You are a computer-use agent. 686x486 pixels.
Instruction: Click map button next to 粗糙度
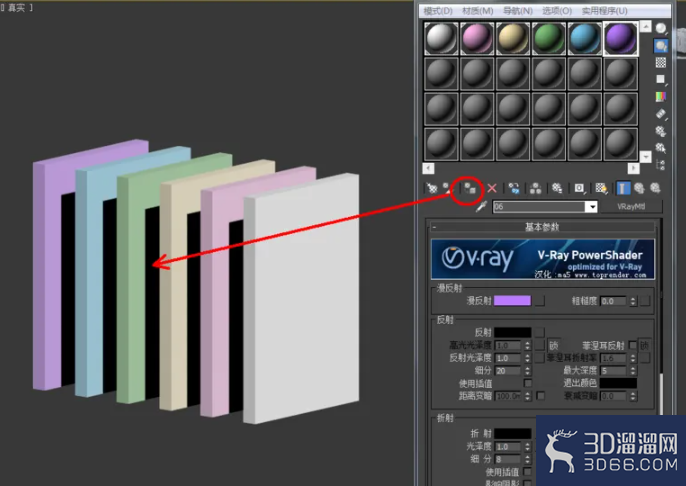(645, 301)
